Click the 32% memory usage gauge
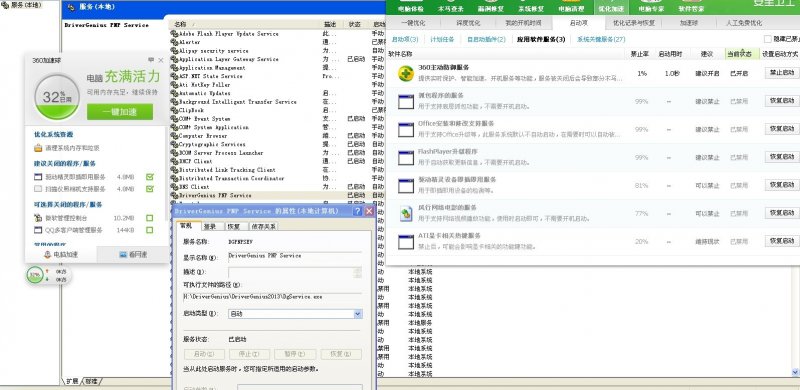Viewport: 800px width, 390px height. pos(57,97)
